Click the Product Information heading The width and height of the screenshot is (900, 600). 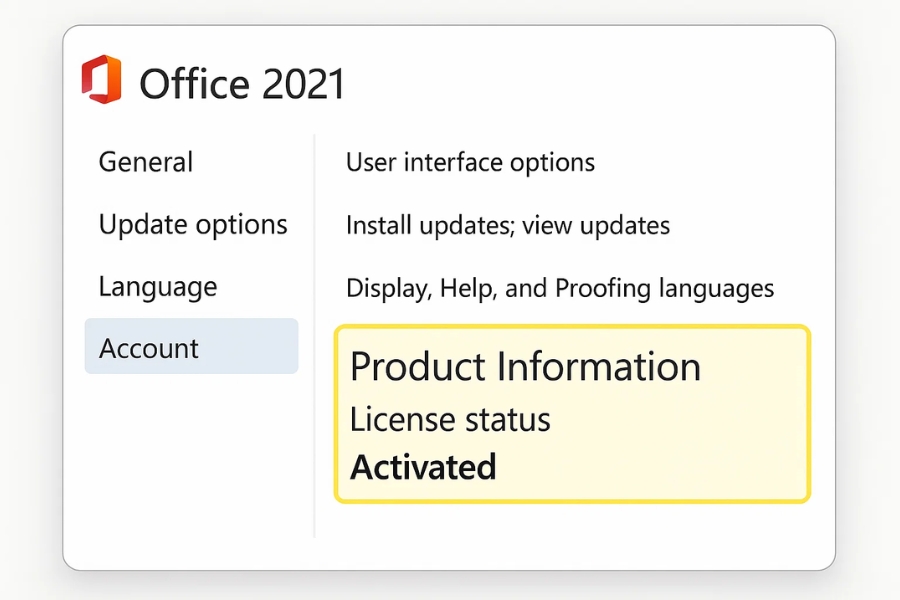tap(525, 367)
